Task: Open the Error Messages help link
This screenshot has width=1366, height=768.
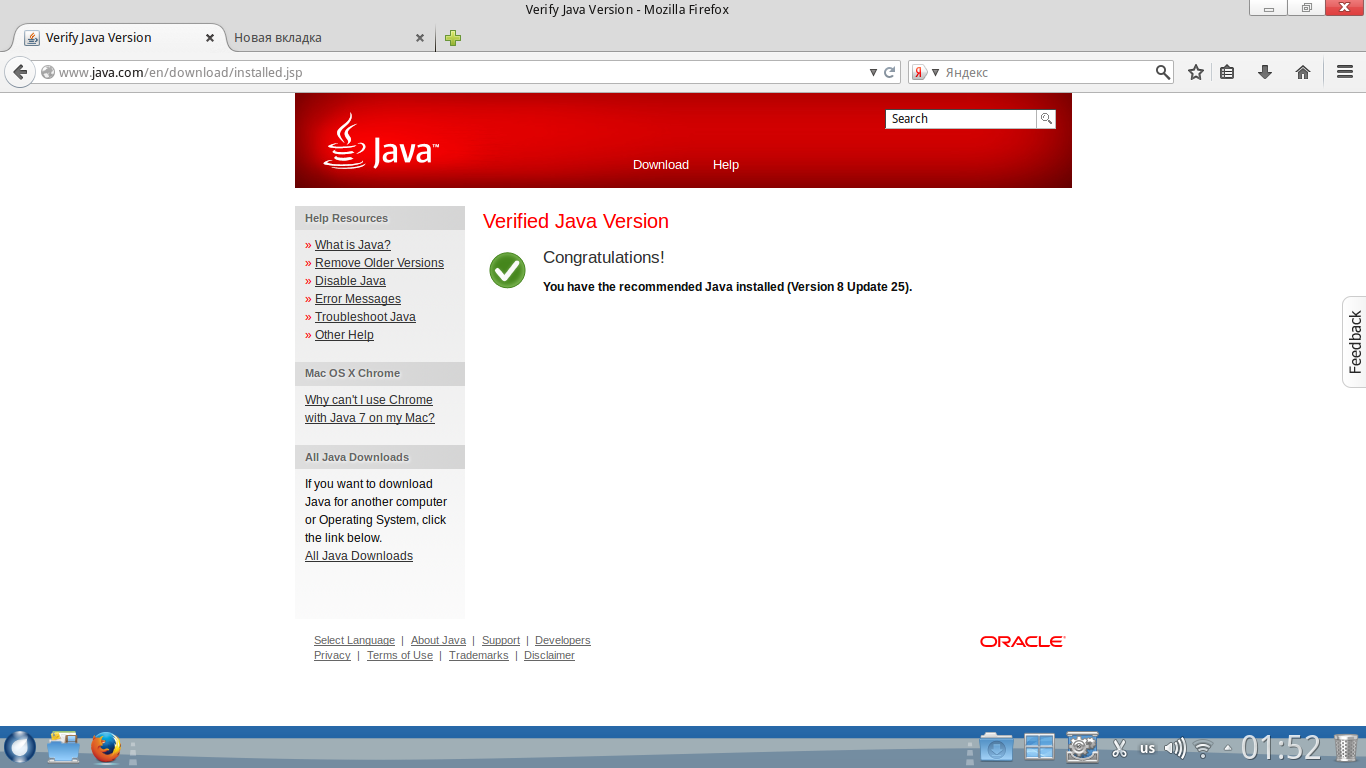Action: [358, 299]
